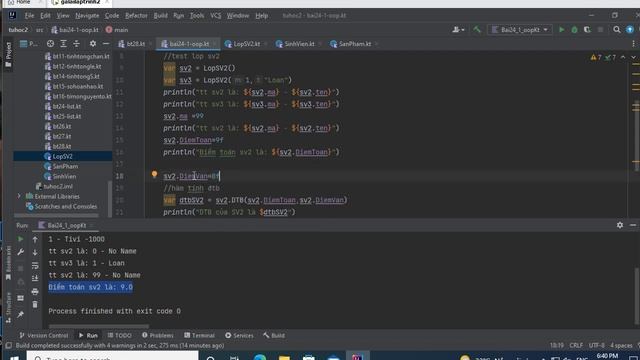640x360 pixels.
Task: Open the File menu
Action: (x=29, y=16)
